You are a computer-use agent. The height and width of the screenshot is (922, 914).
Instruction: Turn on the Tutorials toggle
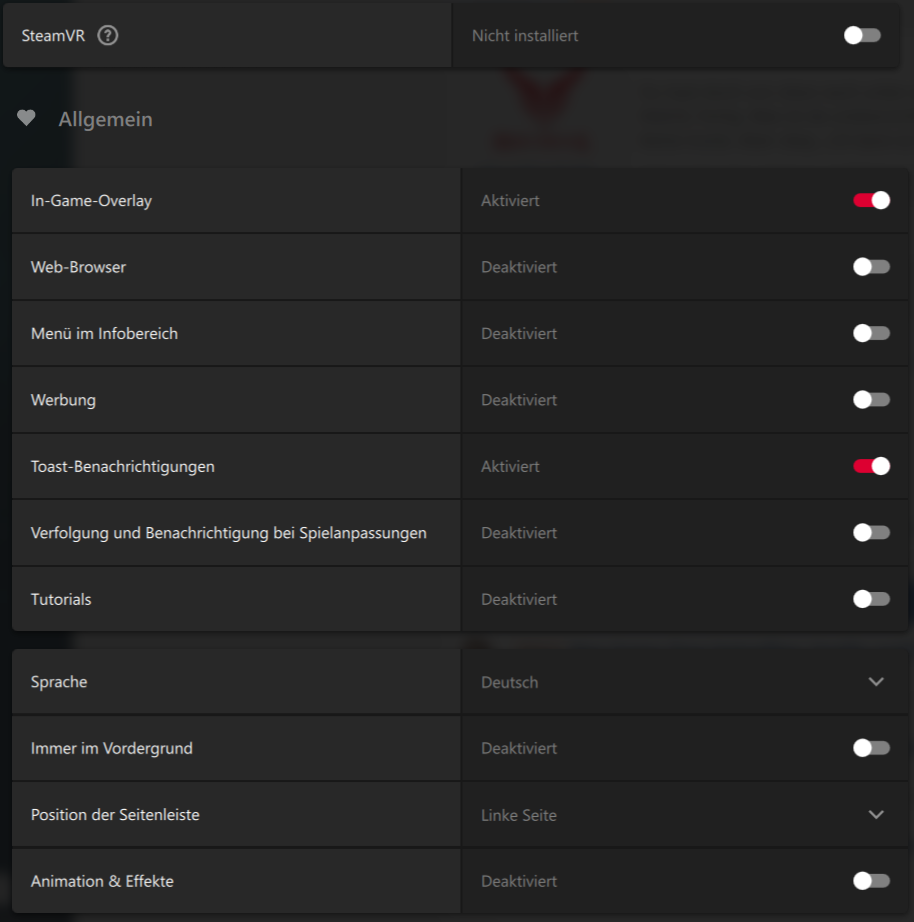(x=870, y=598)
